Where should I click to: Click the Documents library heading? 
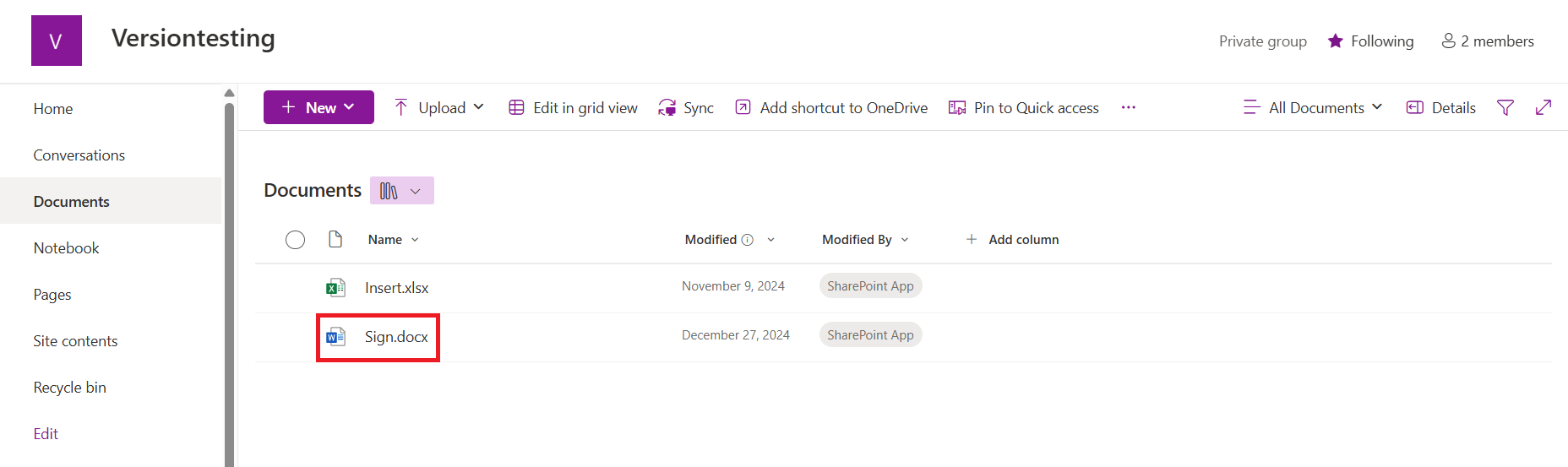tap(313, 191)
